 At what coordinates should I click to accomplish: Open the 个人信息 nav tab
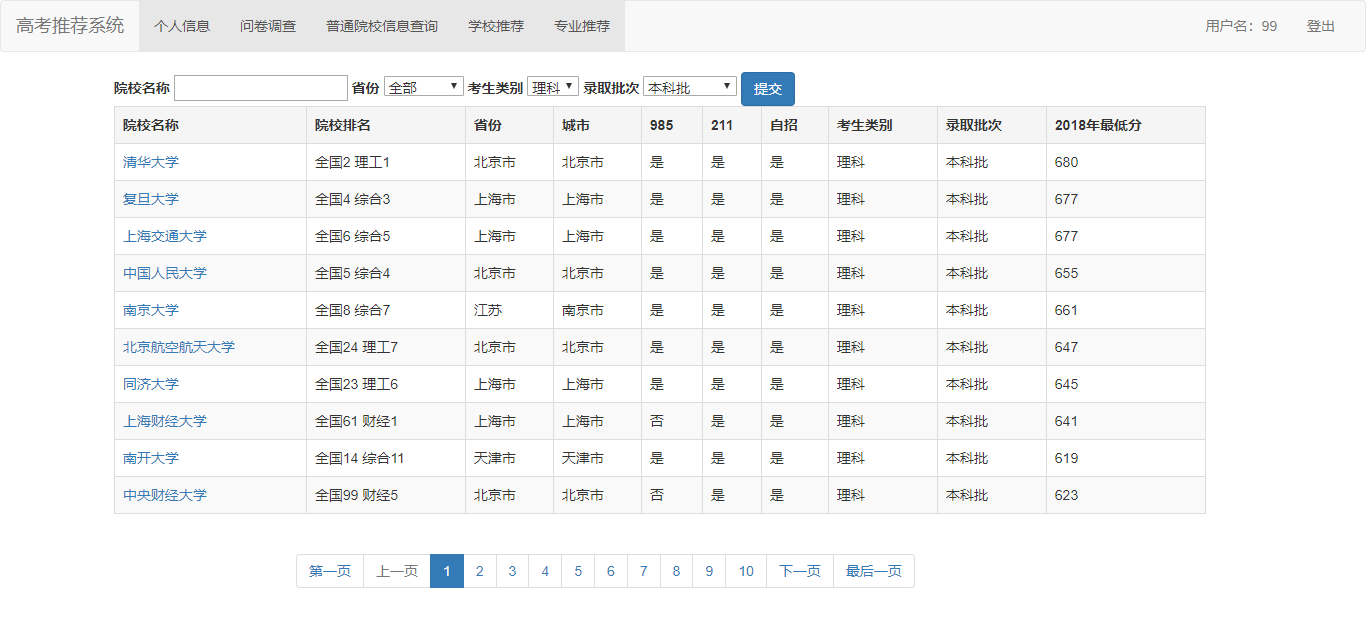182,26
